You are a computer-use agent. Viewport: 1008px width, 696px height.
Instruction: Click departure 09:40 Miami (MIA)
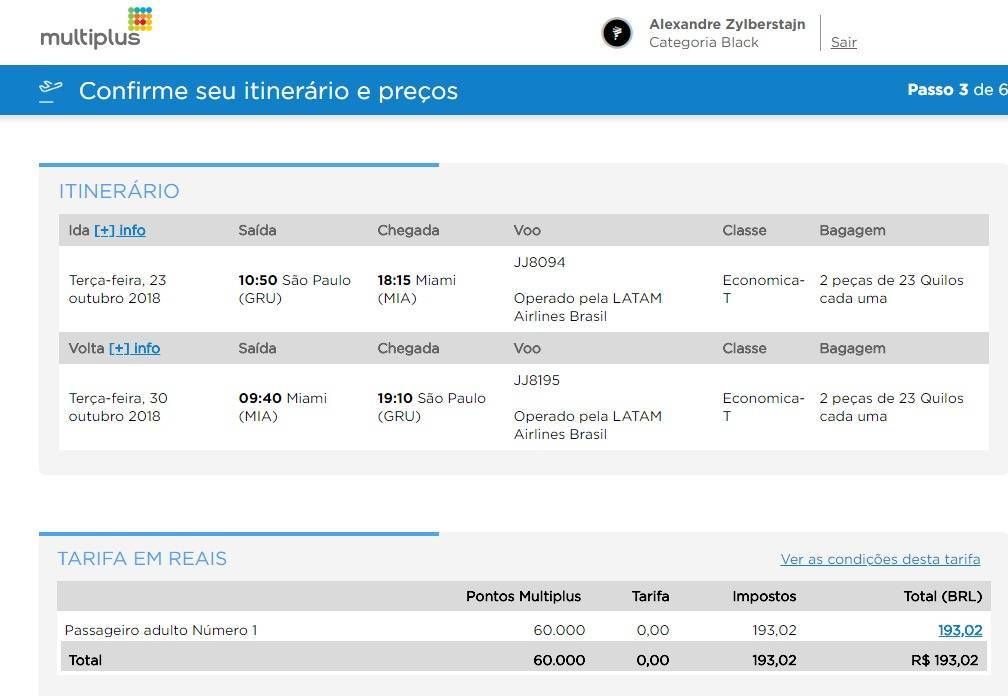click(x=283, y=407)
